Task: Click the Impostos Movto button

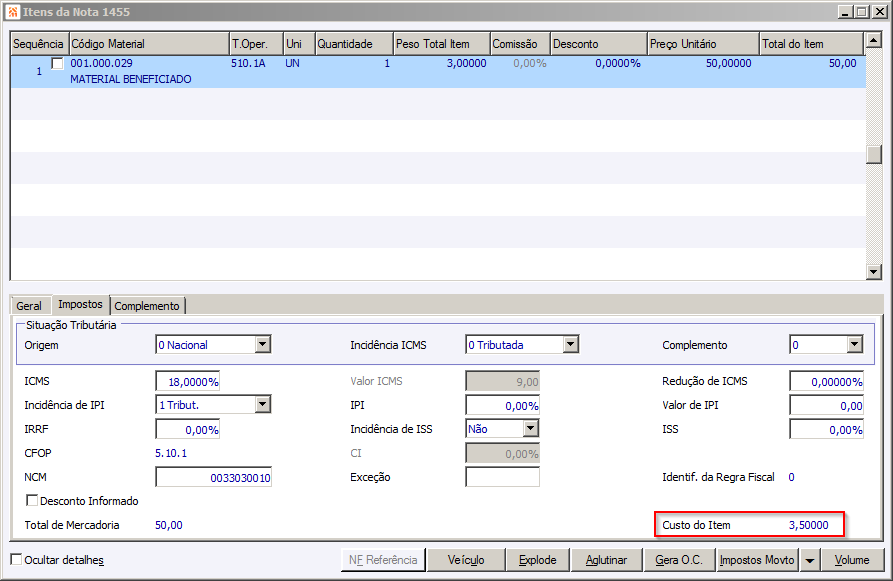Action: [x=757, y=560]
